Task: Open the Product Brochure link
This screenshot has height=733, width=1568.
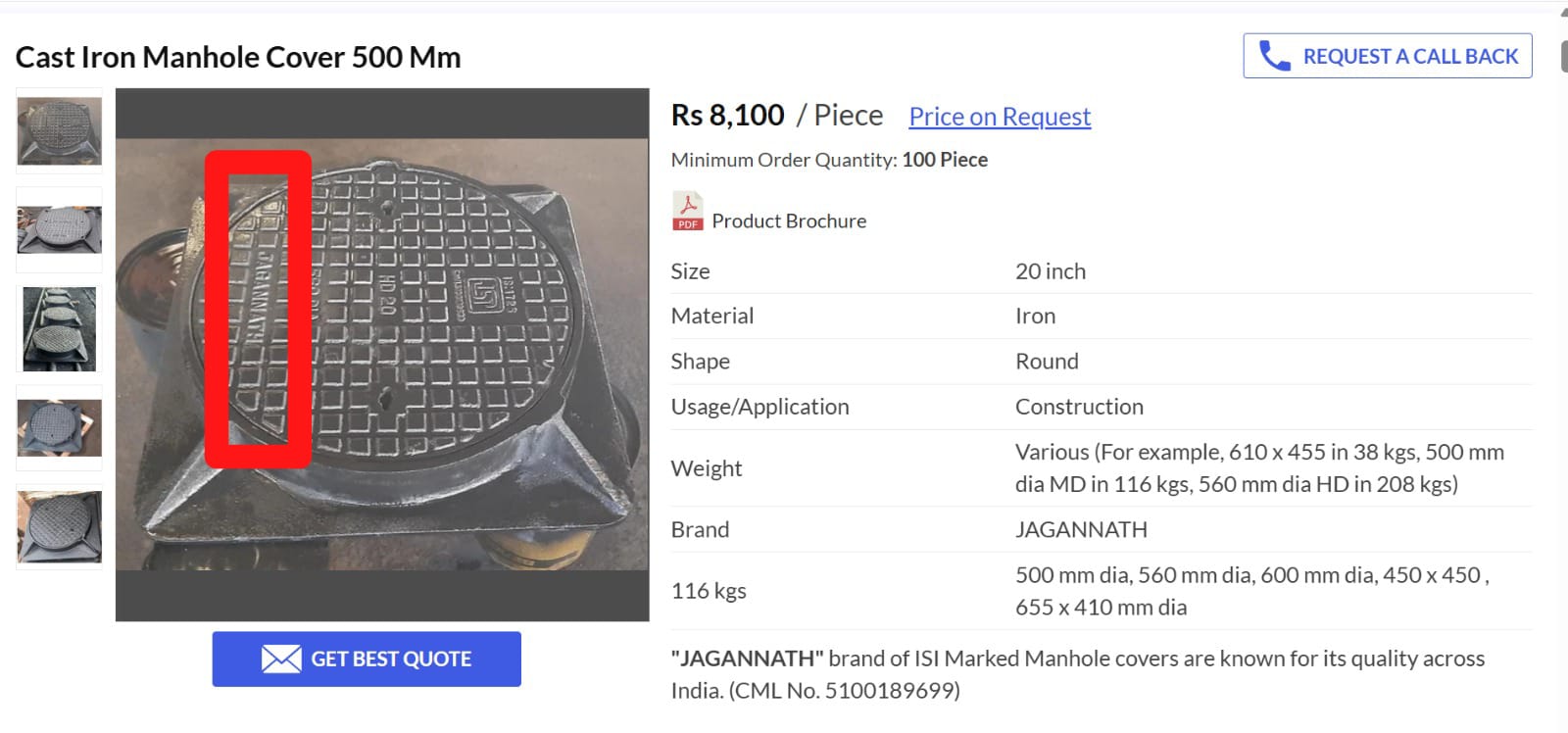Action: [x=788, y=221]
